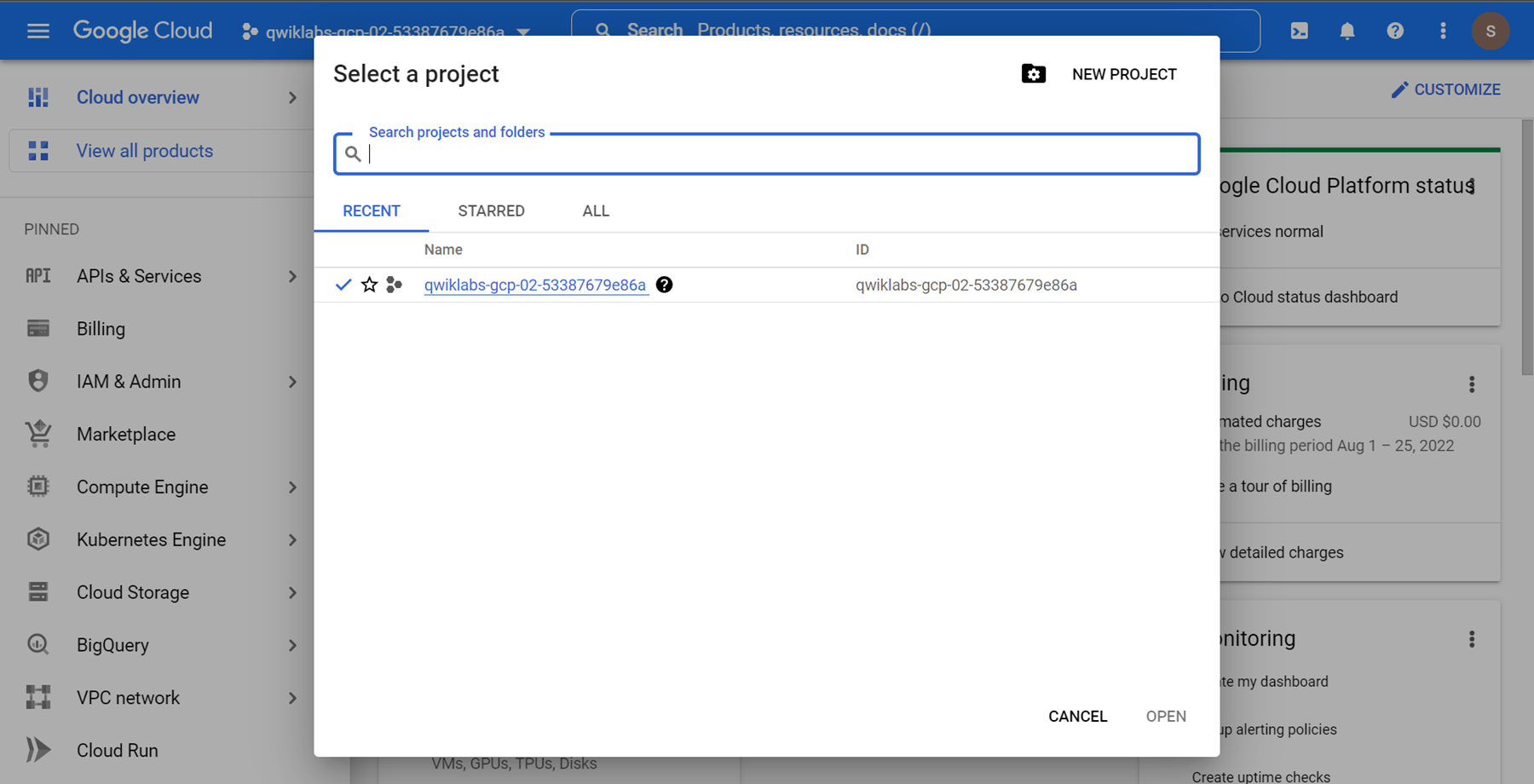Click the Cloud Run arrows icon

pyautogui.click(x=38, y=750)
